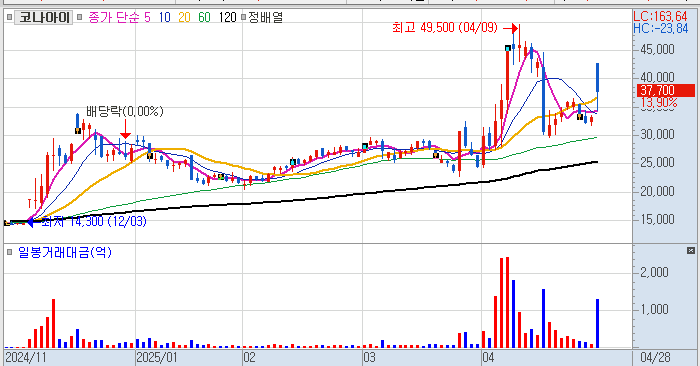Click the tallest red volume bar in April
Screen dimensions: 700x366
coord(507,303)
